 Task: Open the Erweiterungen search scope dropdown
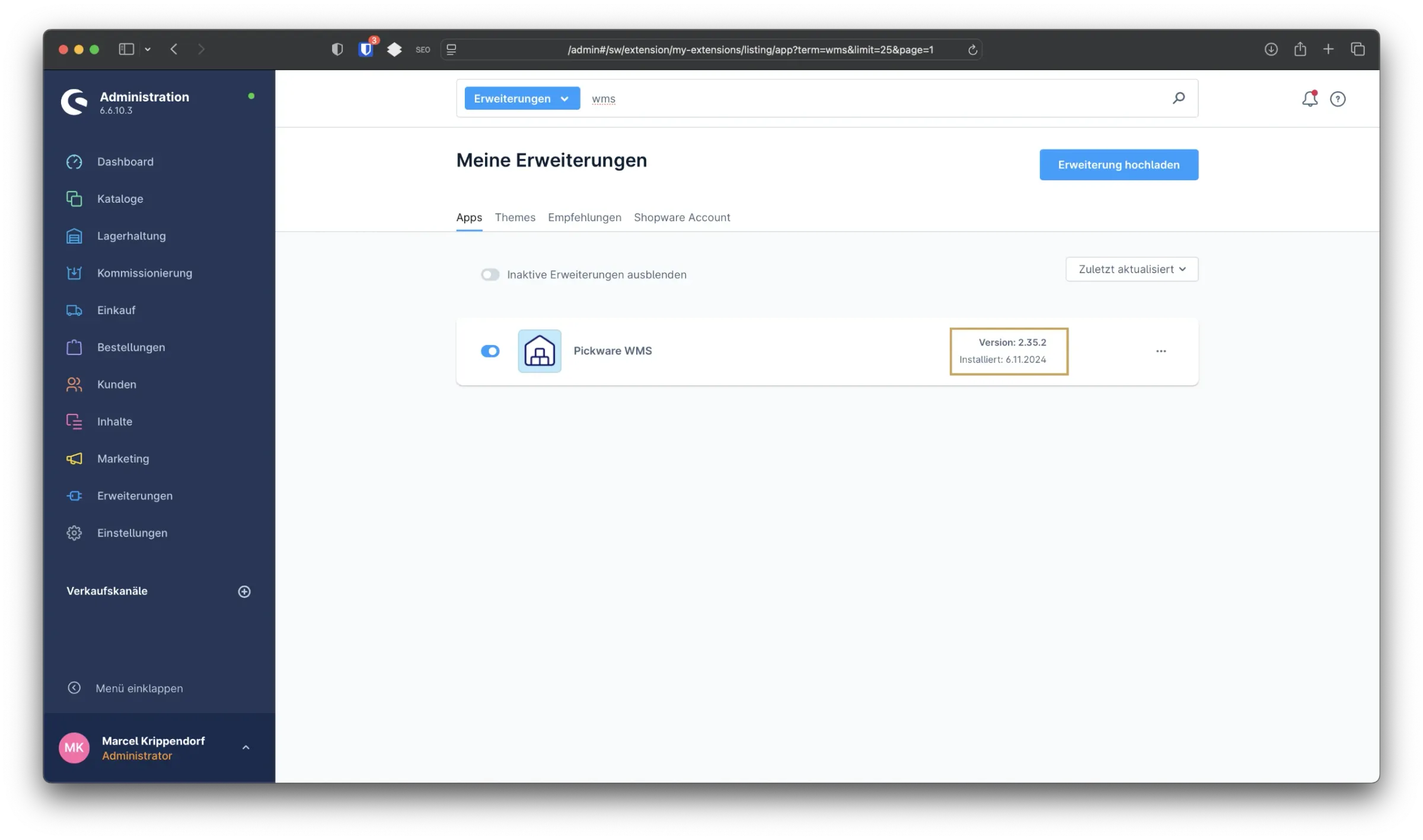tap(521, 98)
